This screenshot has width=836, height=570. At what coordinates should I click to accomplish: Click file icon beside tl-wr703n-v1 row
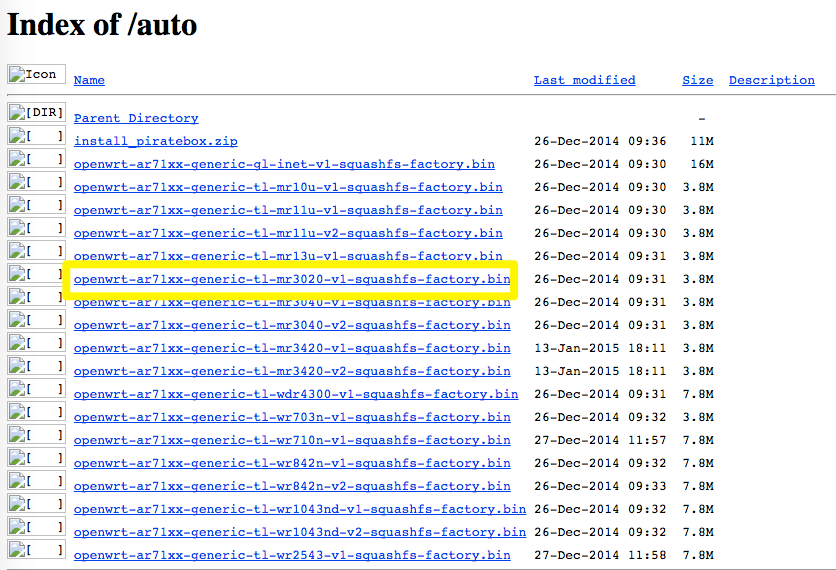pyautogui.click(x=36, y=411)
